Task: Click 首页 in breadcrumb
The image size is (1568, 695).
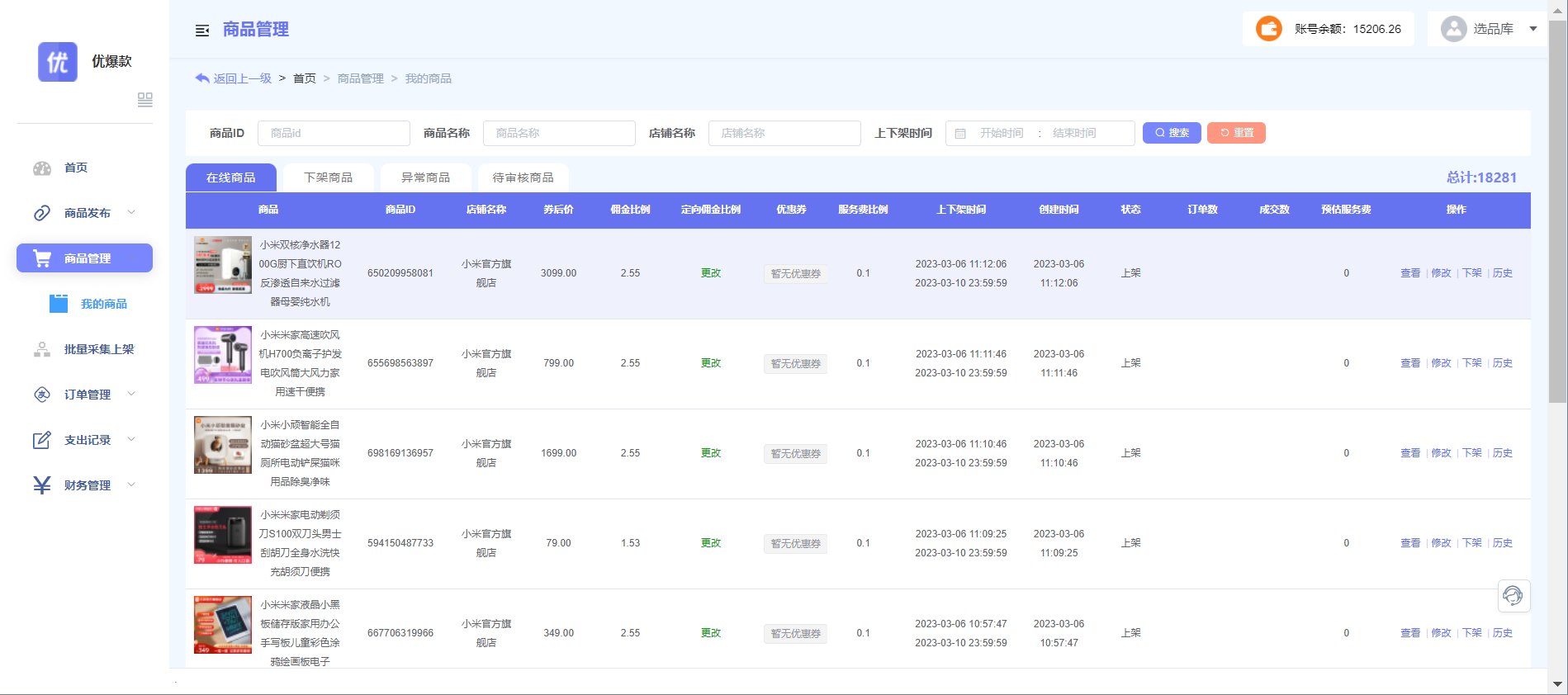Action: pyautogui.click(x=305, y=78)
